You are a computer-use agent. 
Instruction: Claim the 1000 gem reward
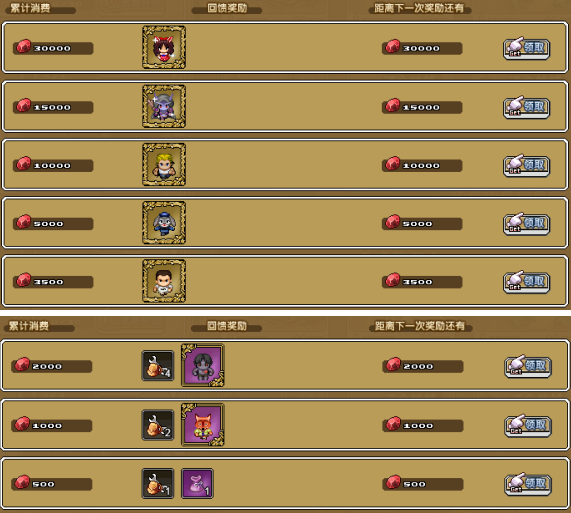[x=528, y=426]
